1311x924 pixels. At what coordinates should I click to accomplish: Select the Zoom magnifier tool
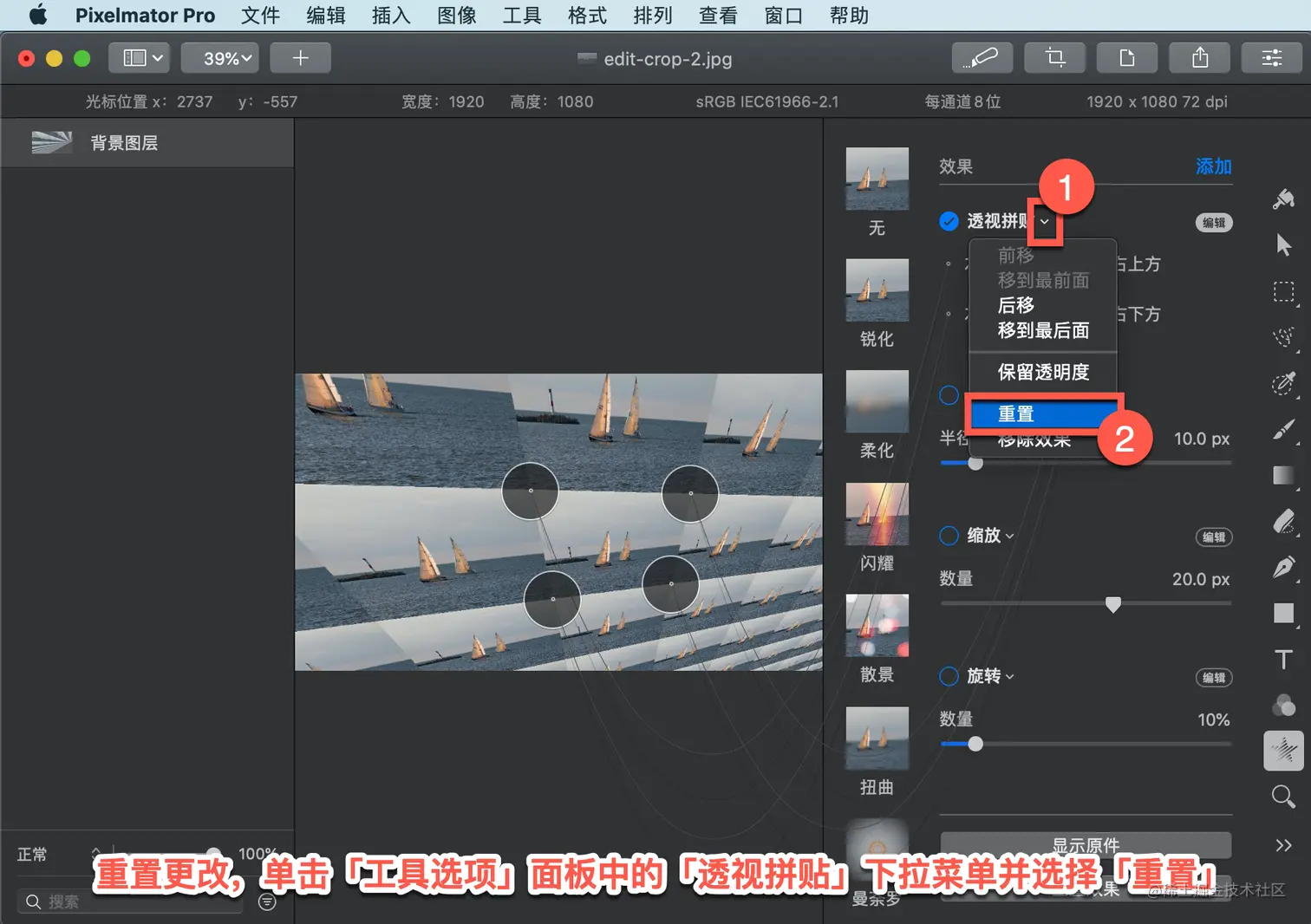tap(1283, 797)
